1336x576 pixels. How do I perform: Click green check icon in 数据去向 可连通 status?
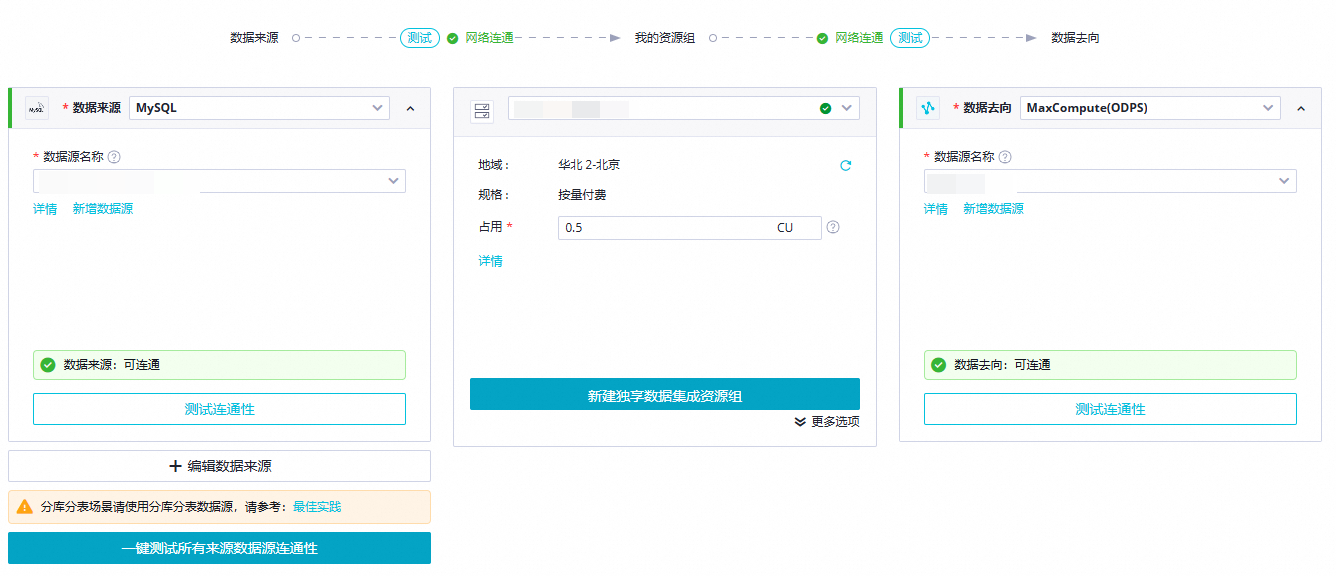click(938, 365)
